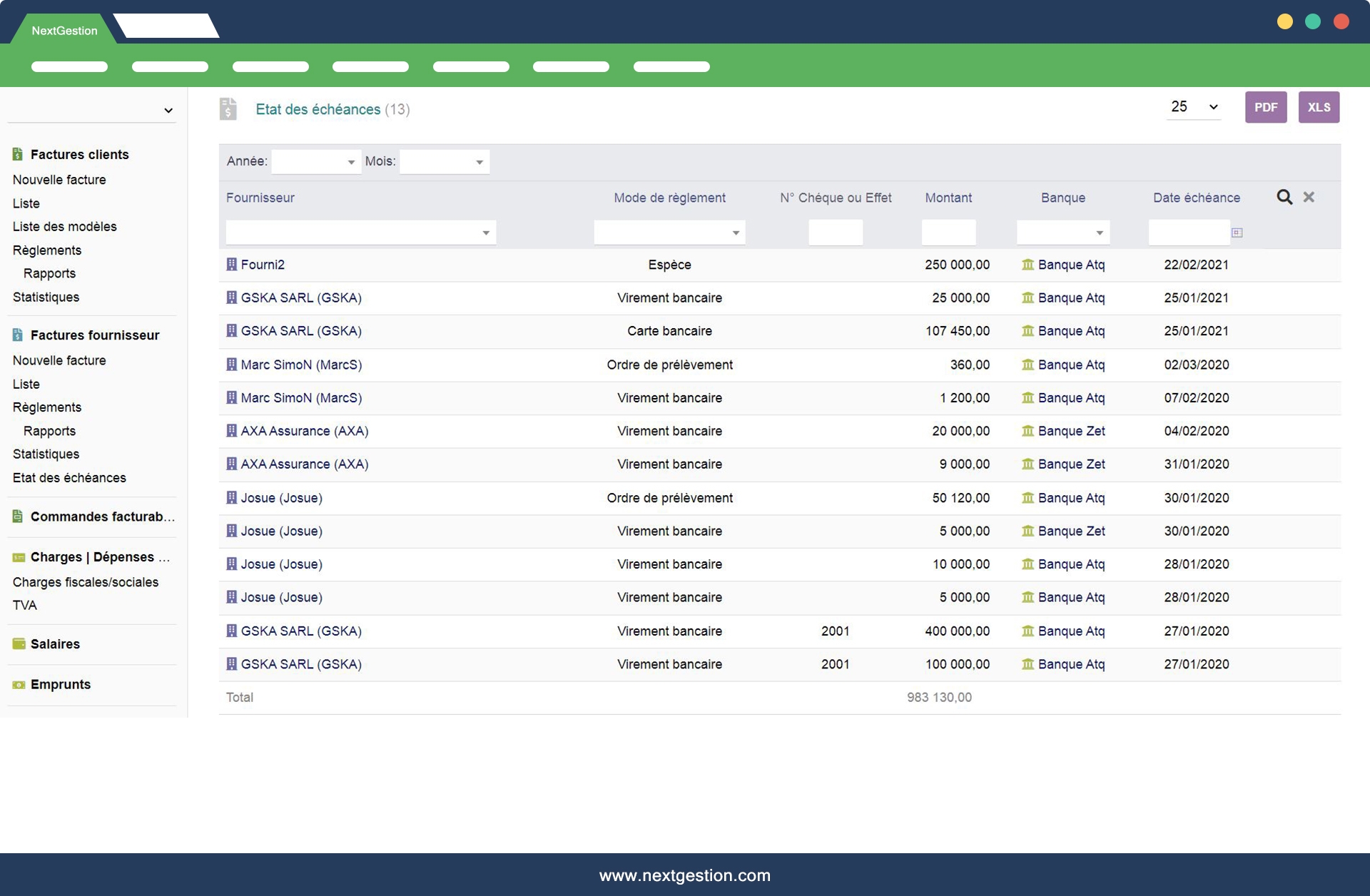Change the 25 rows-per-page selector
Viewport: 1370px width, 896px height.
1194,107
